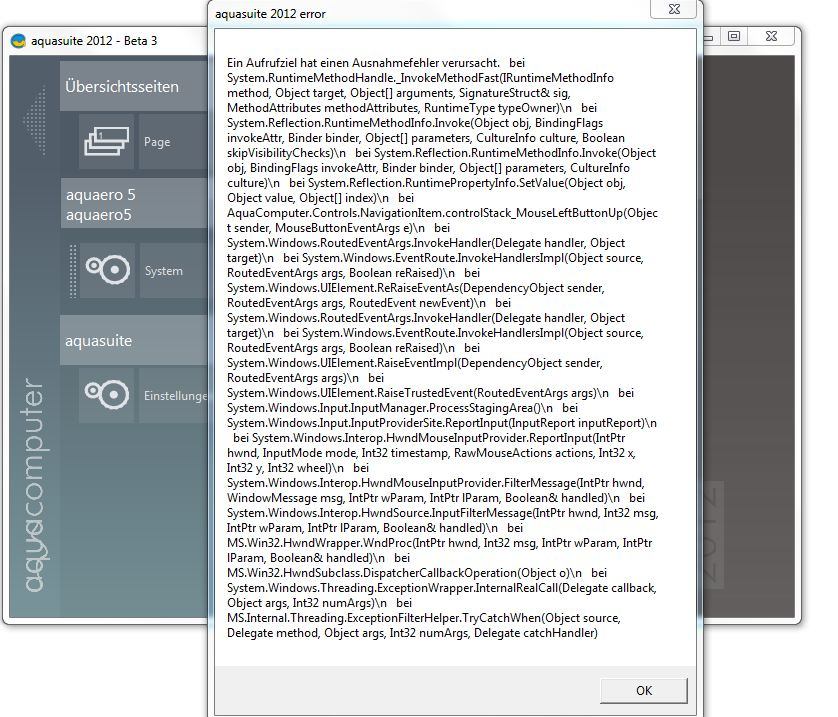Click OK in the error dialog
838x717 pixels.
[x=643, y=690]
